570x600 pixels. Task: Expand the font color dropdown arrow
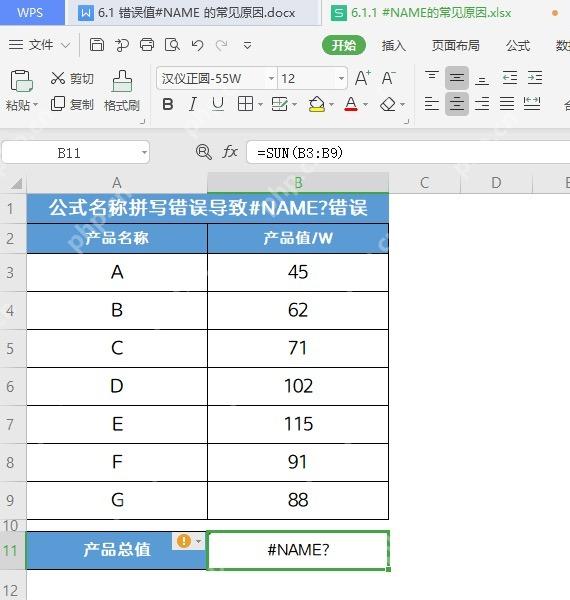(365, 104)
